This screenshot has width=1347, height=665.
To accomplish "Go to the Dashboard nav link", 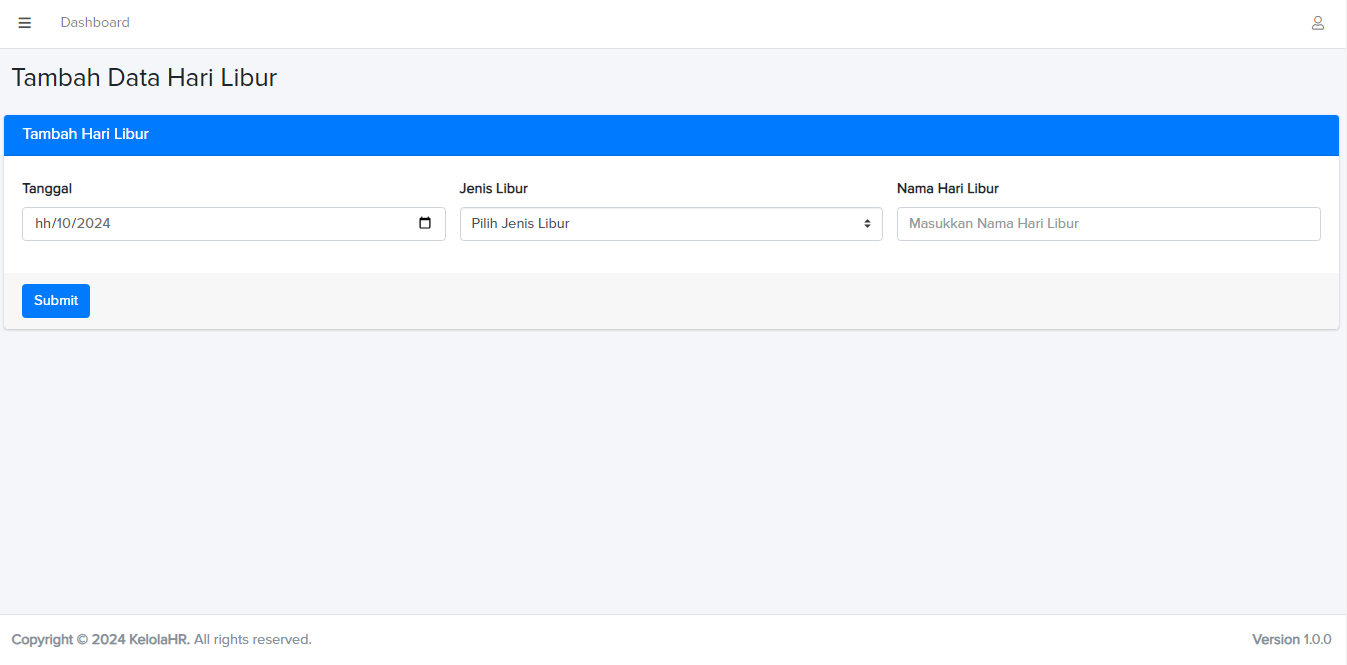I will pyautogui.click(x=95, y=23).
